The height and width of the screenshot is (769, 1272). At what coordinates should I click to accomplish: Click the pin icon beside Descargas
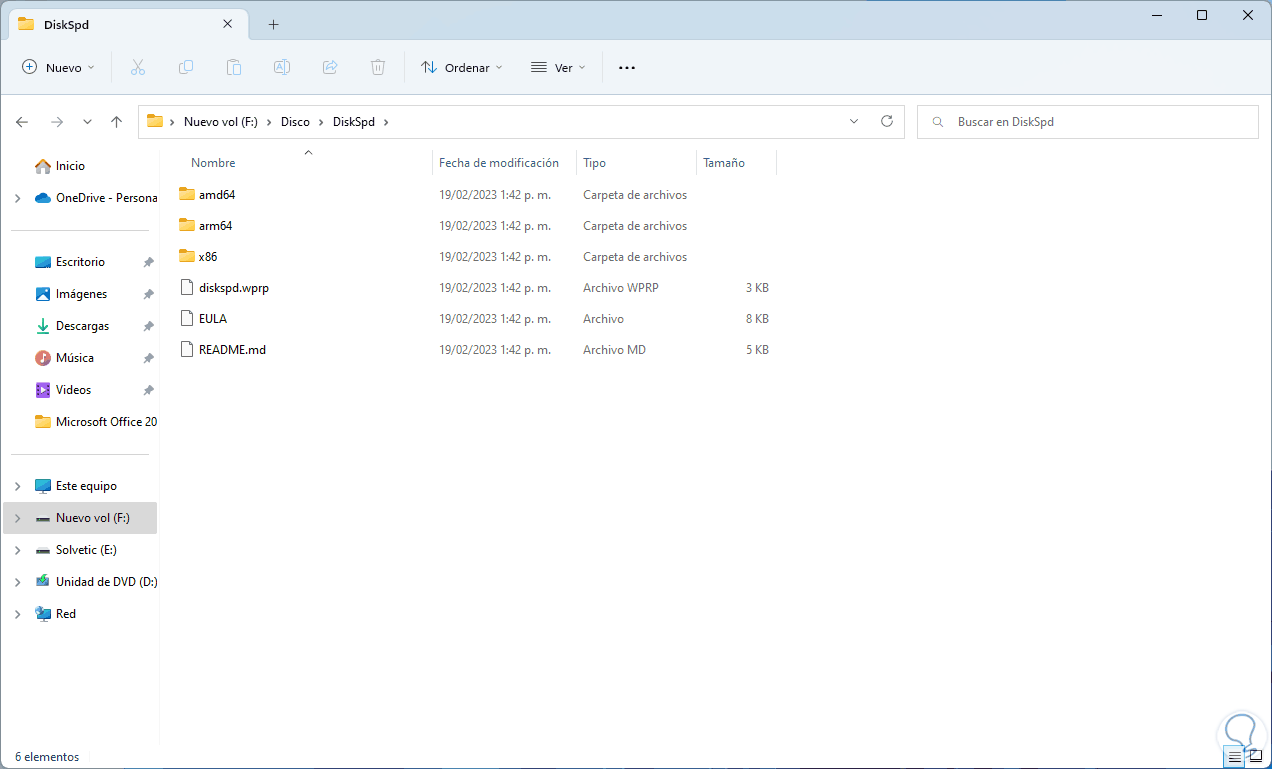point(148,326)
